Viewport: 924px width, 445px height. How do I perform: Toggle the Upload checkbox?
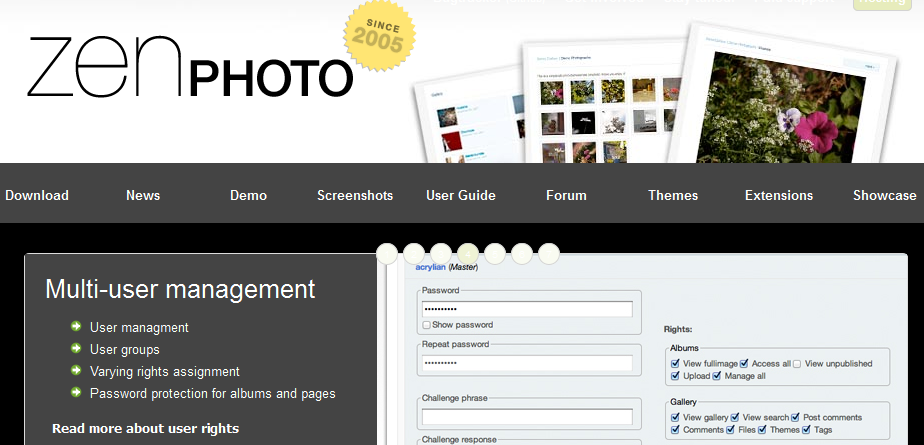click(675, 376)
